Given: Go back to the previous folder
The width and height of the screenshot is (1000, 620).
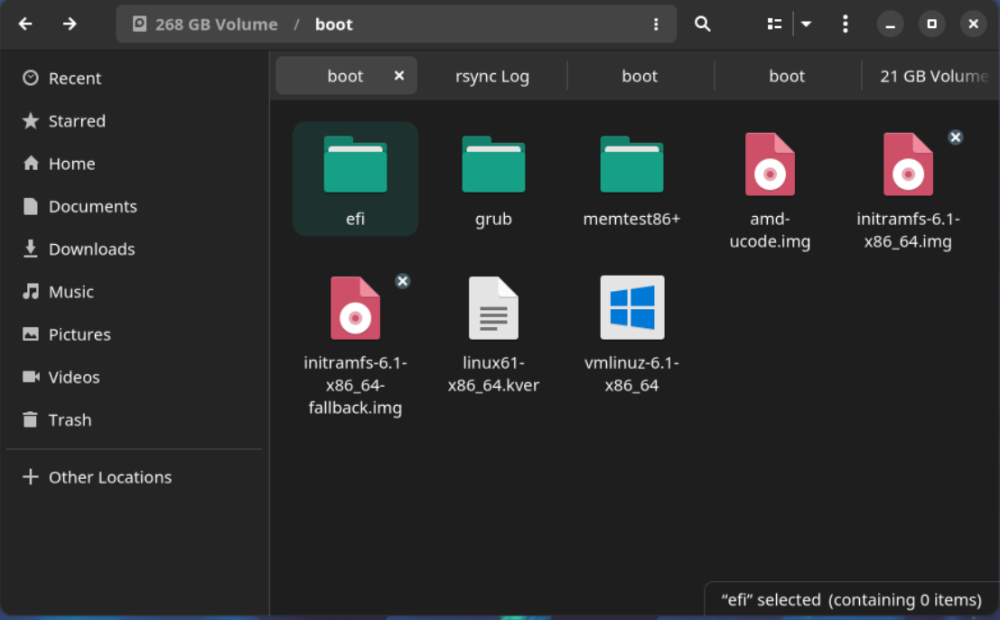Looking at the screenshot, I should [x=26, y=24].
